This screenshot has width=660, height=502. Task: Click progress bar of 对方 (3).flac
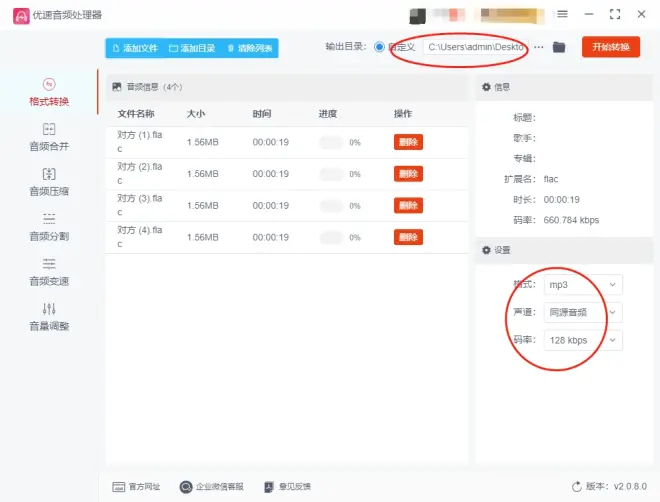click(331, 206)
